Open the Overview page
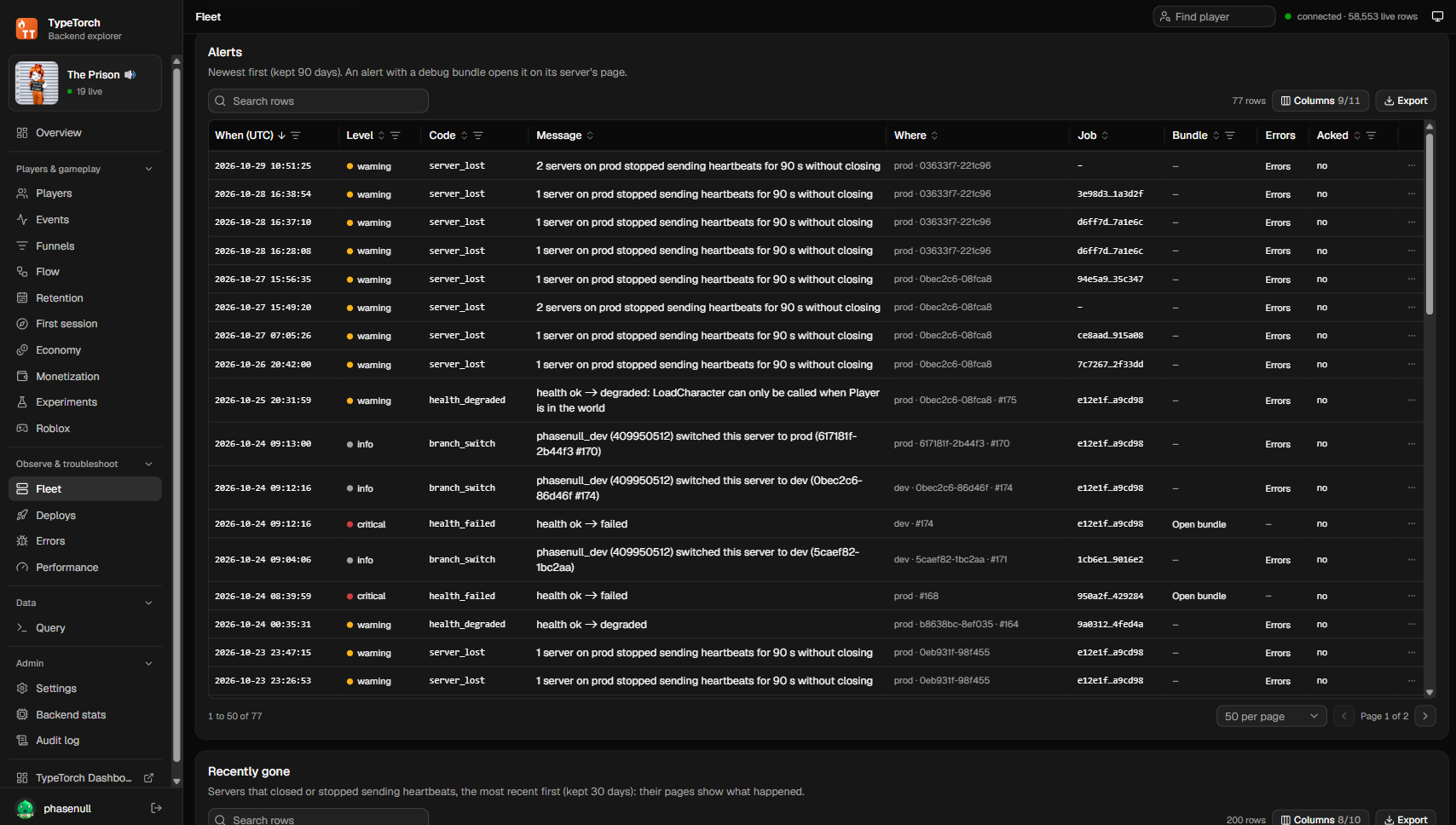This screenshot has height=825, width=1456. [x=85, y=133]
